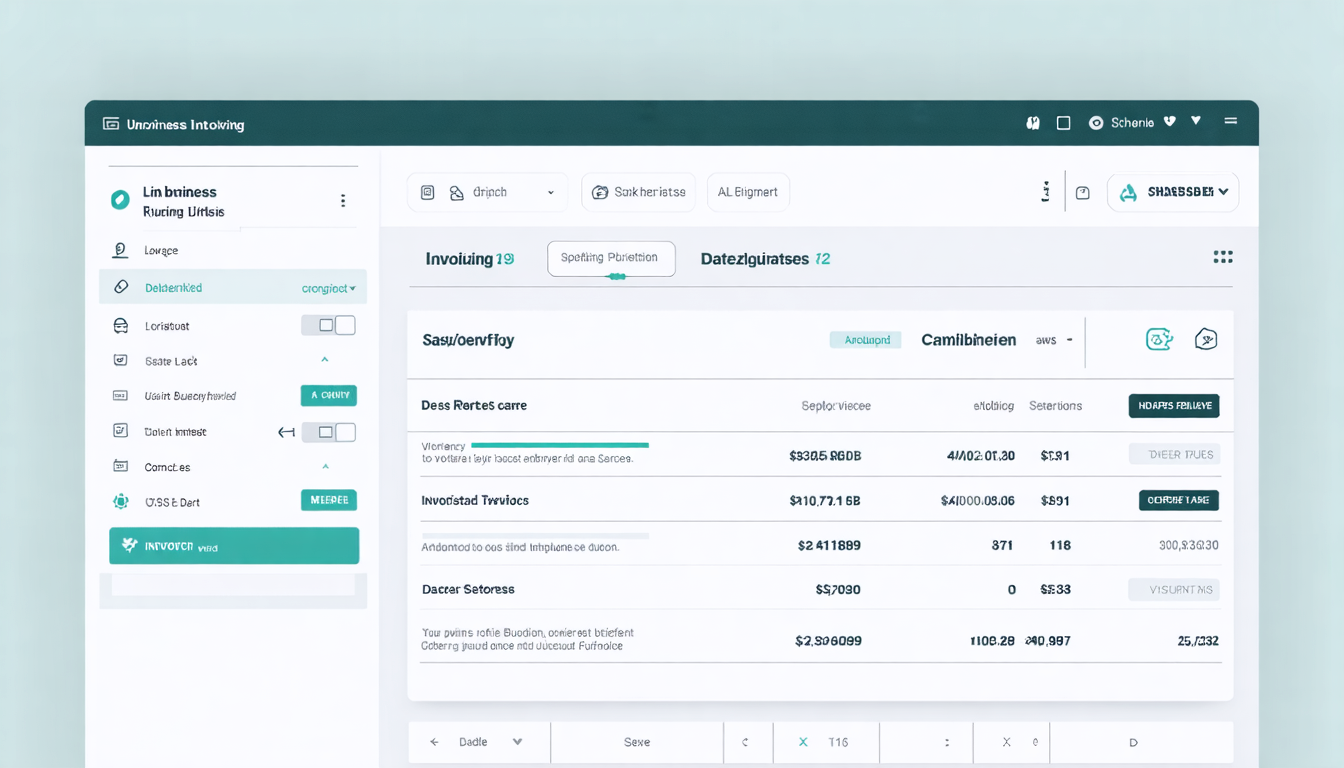Click the small square icon left of "SHABSSBEI"
The height and width of the screenshot is (768, 1344).
click(x=1082, y=193)
